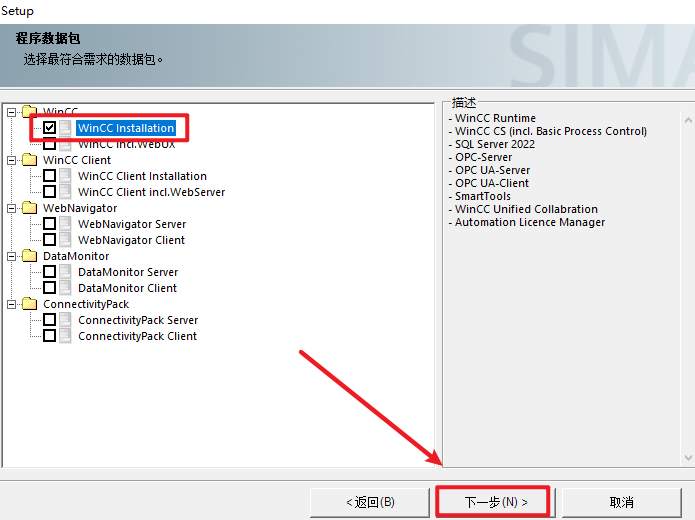Viewport: 695px width, 520px height.
Task: Tick the DataMonitor Server checkbox
Action: click(x=49, y=272)
